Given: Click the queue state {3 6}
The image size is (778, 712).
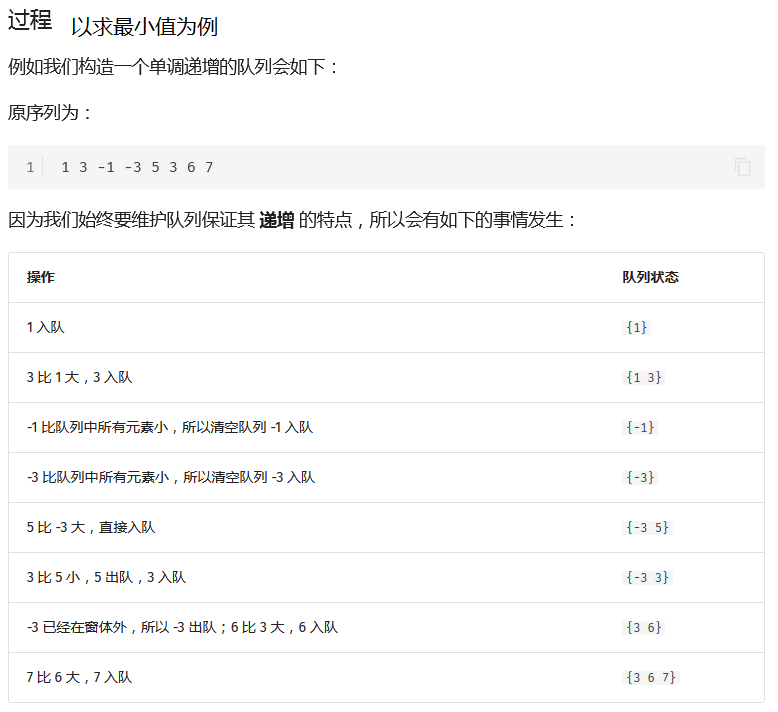Looking at the screenshot, I should [x=644, y=628].
